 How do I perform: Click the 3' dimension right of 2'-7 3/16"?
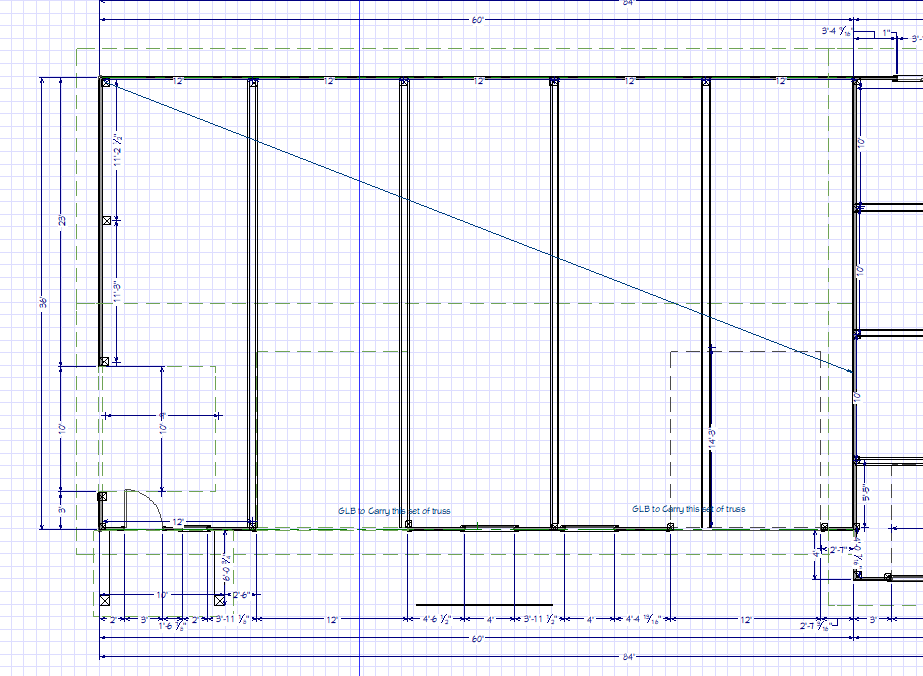tap(873, 619)
